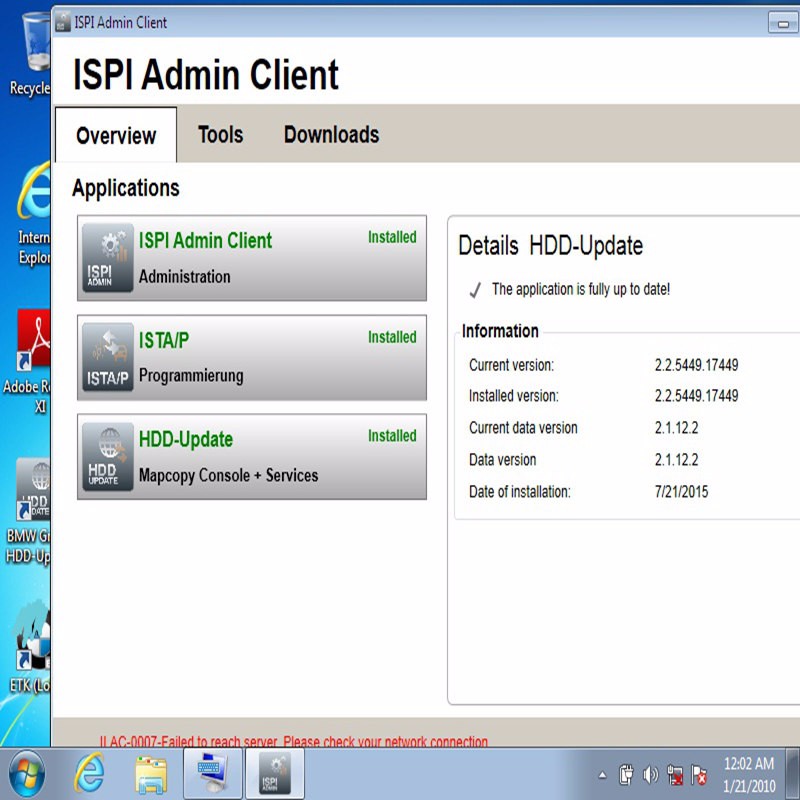Image resolution: width=800 pixels, height=800 pixels.
Task: Select the ISTA/P Programmierung icon
Action: coord(107,357)
